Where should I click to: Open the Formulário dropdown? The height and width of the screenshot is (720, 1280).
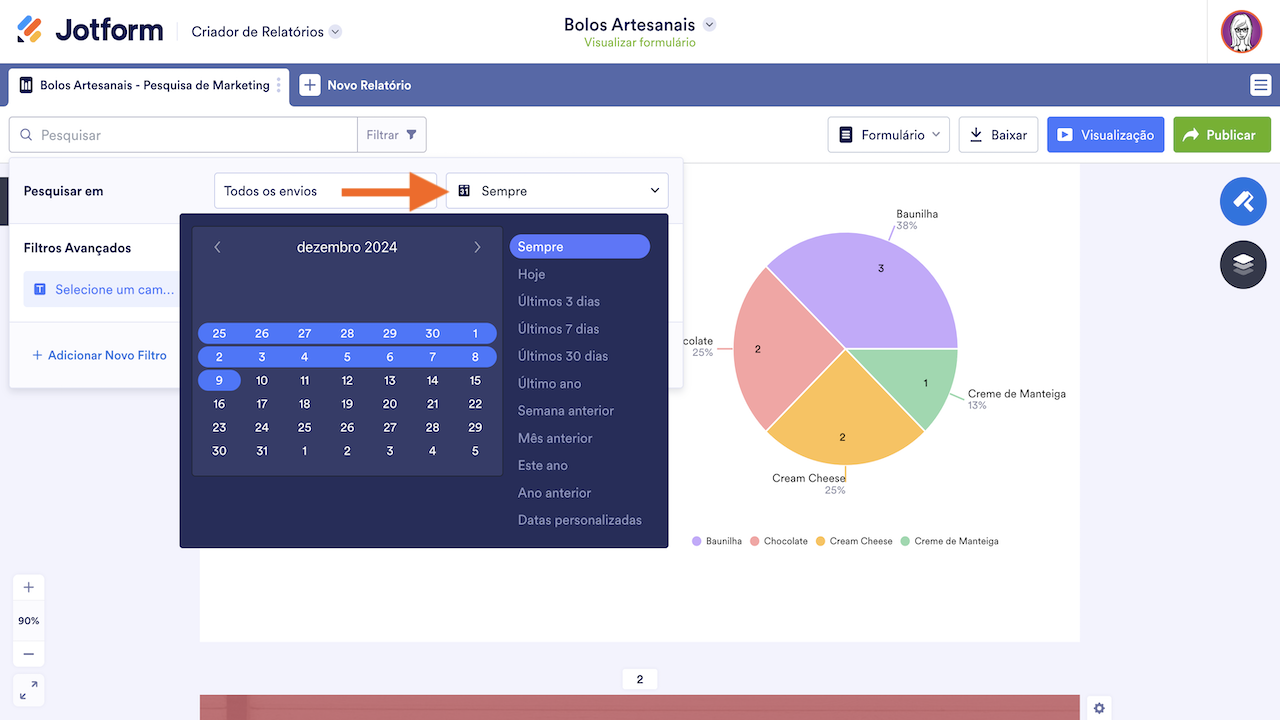[x=888, y=134]
